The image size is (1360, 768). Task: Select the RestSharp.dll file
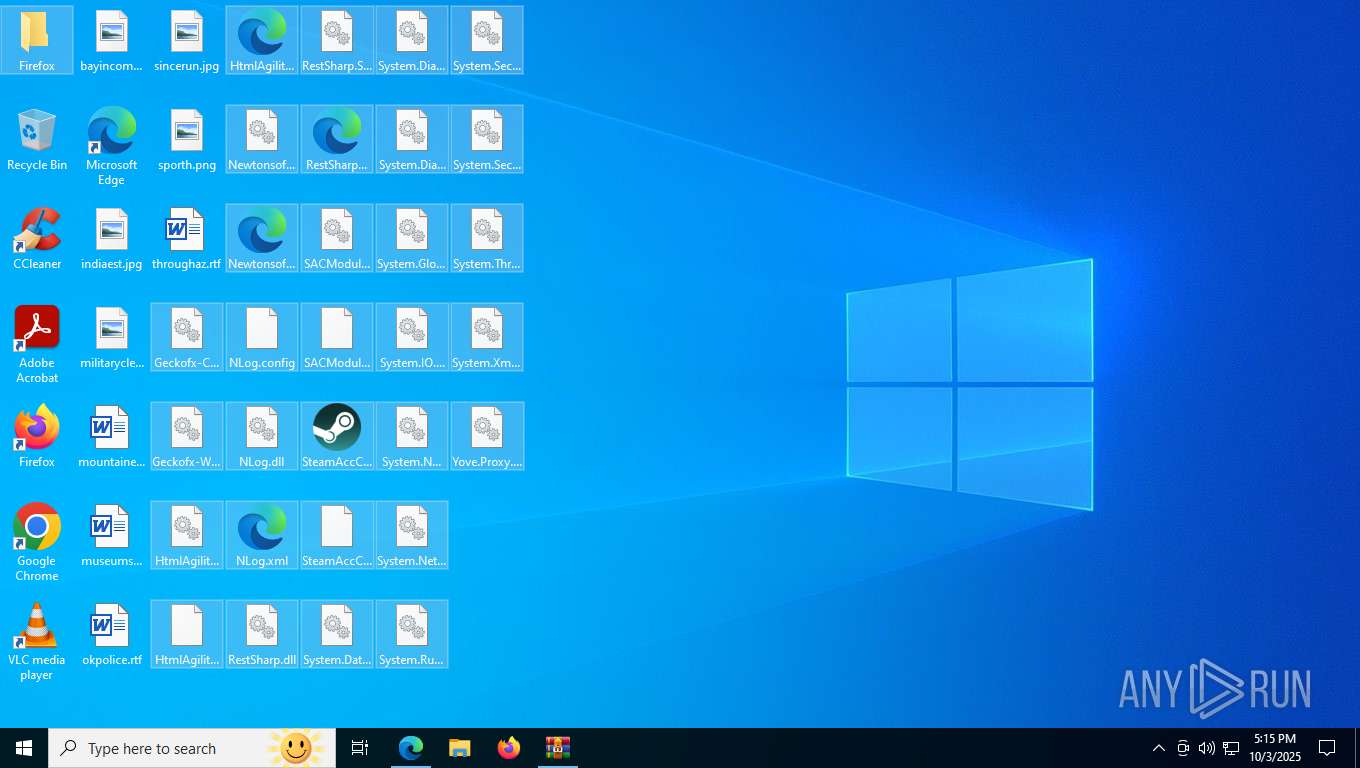pyautogui.click(x=262, y=635)
